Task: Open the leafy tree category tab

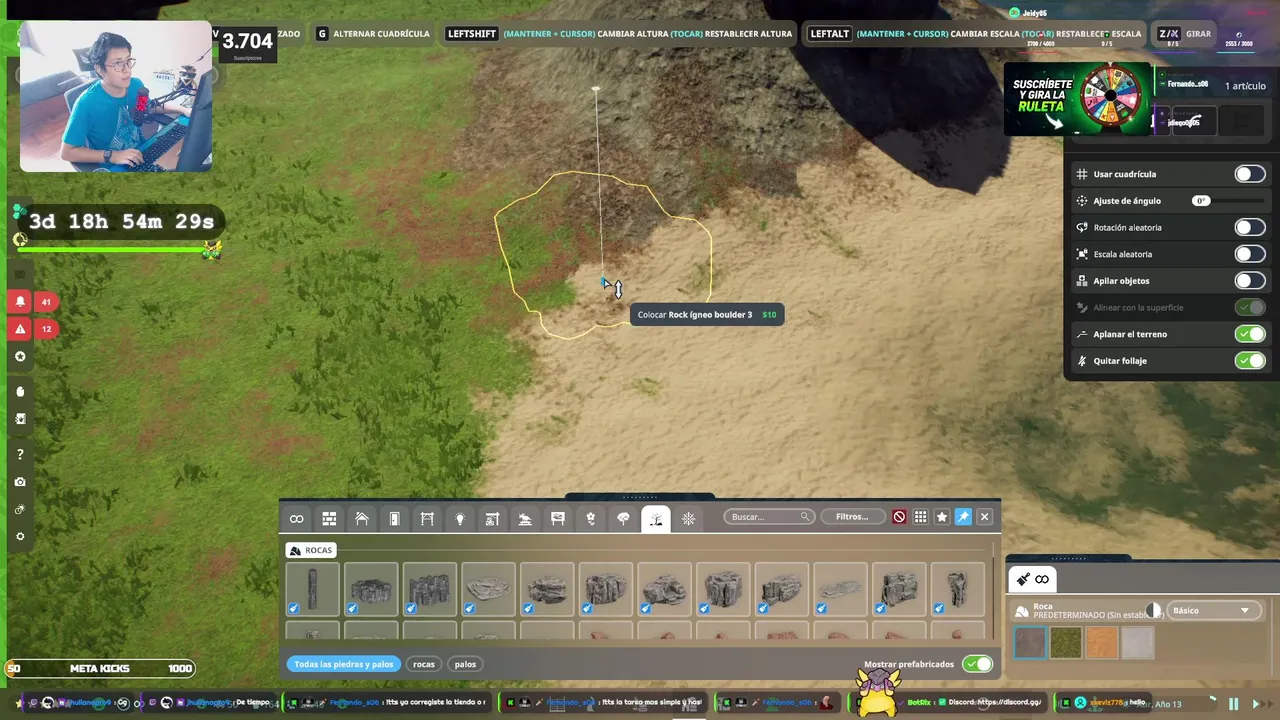Action: tap(623, 518)
